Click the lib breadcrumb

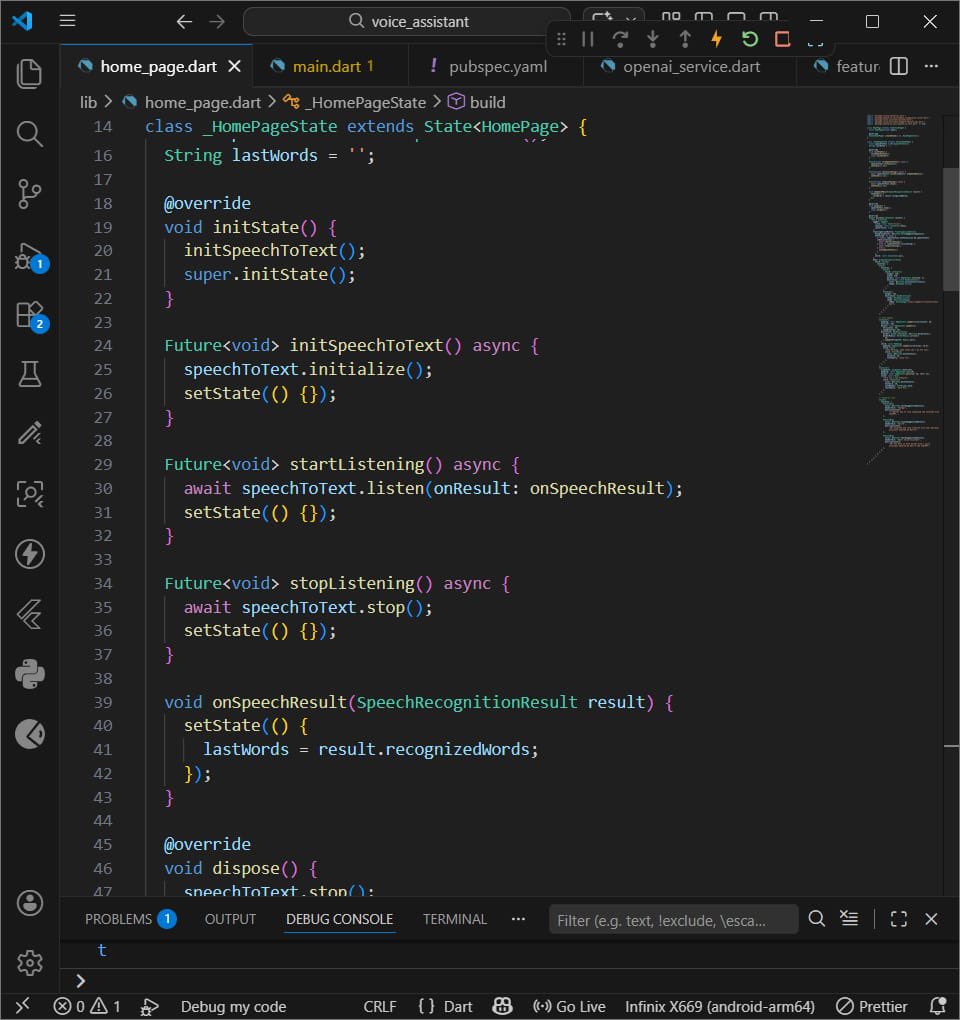coord(88,102)
